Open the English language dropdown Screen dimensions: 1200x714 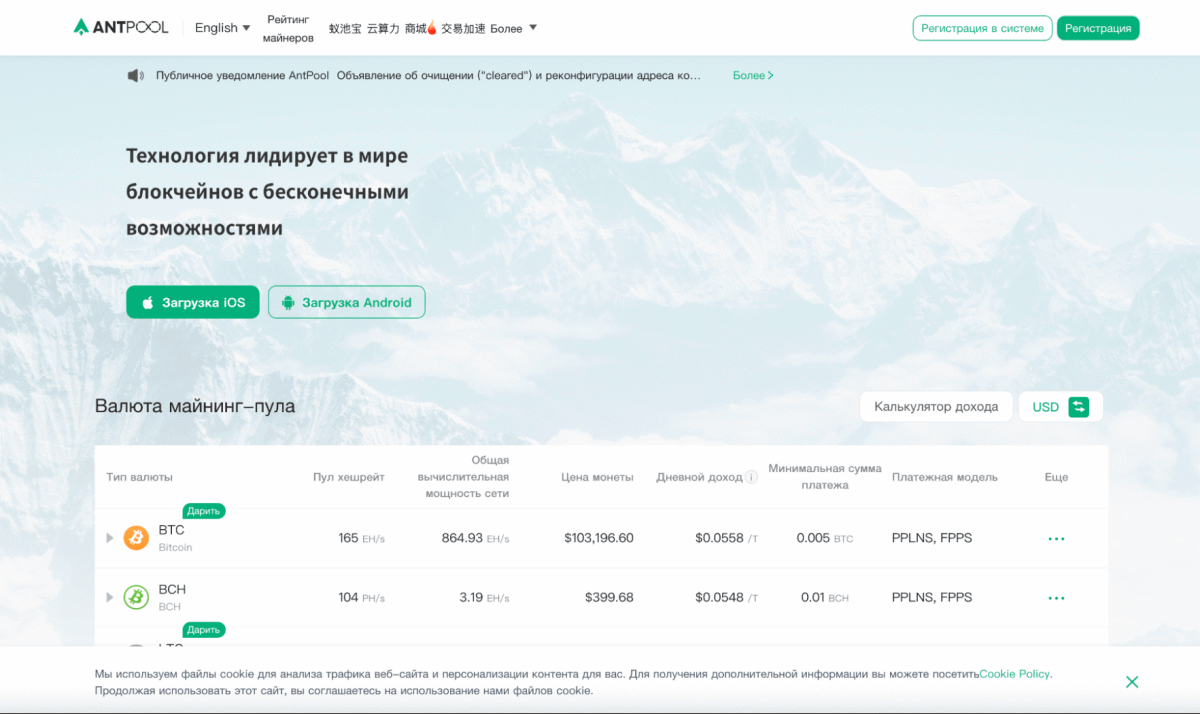point(222,28)
